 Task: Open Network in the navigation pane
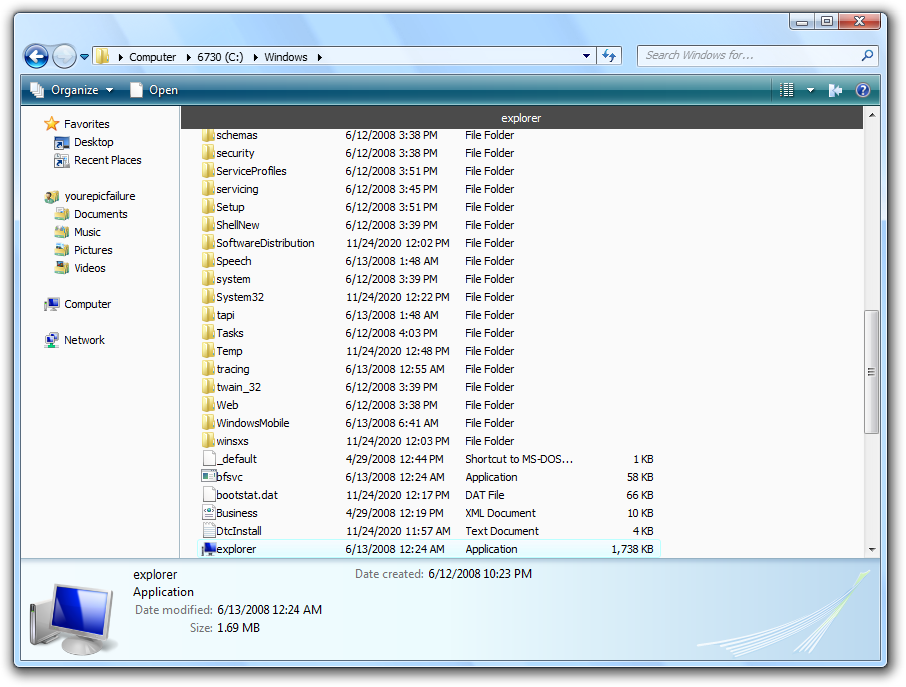[x=84, y=340]
